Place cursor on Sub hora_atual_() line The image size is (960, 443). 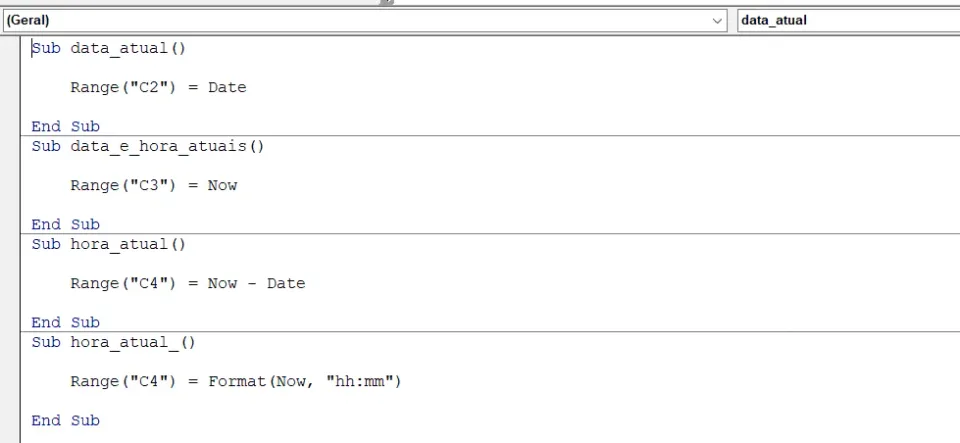(113, 342)
